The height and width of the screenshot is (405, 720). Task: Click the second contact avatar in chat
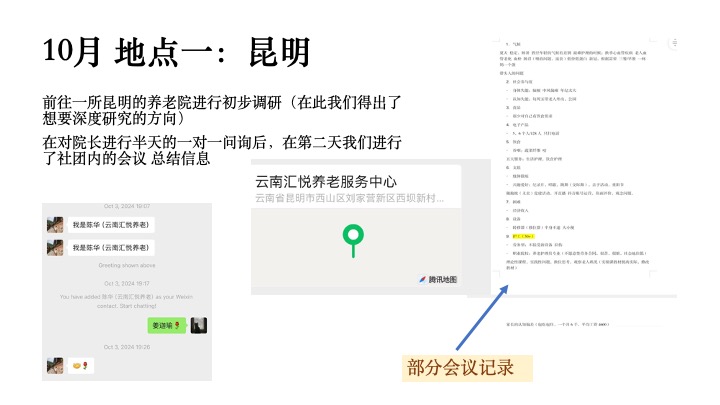(55, 248)
